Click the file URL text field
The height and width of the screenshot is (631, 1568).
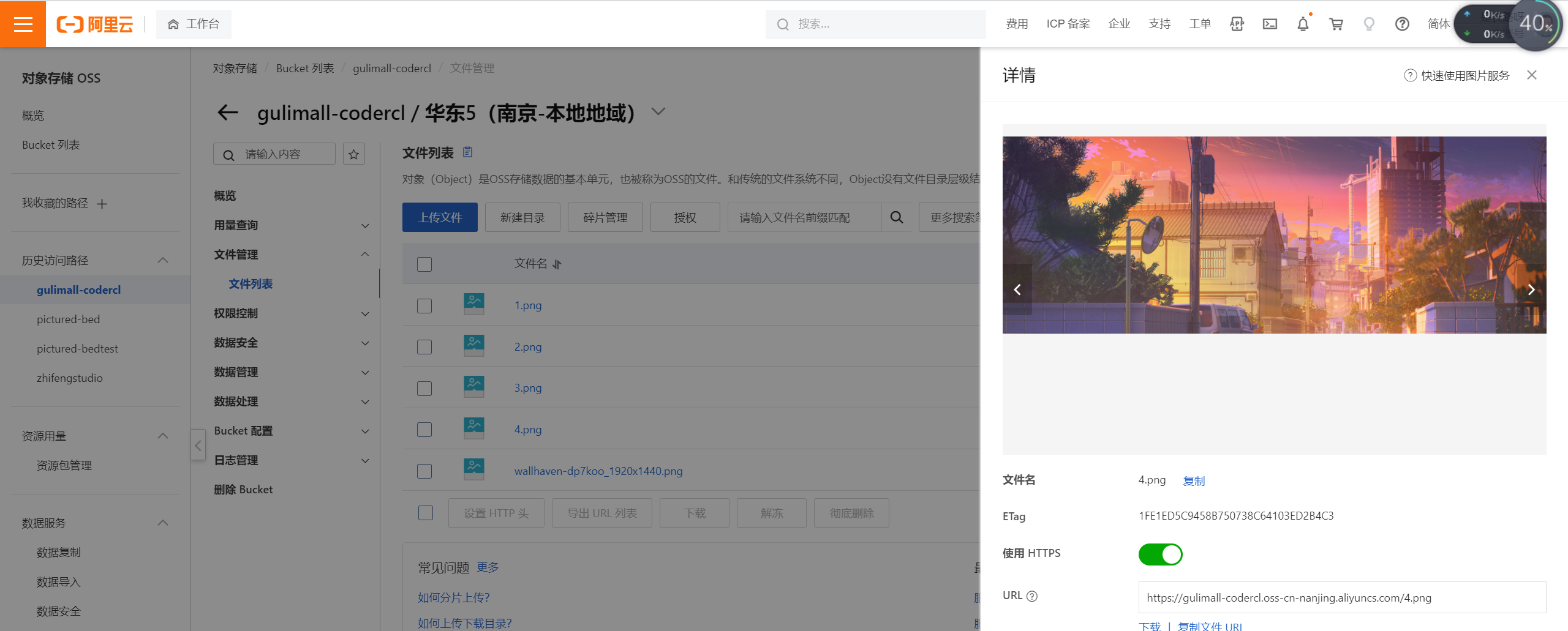(1342, 597)
